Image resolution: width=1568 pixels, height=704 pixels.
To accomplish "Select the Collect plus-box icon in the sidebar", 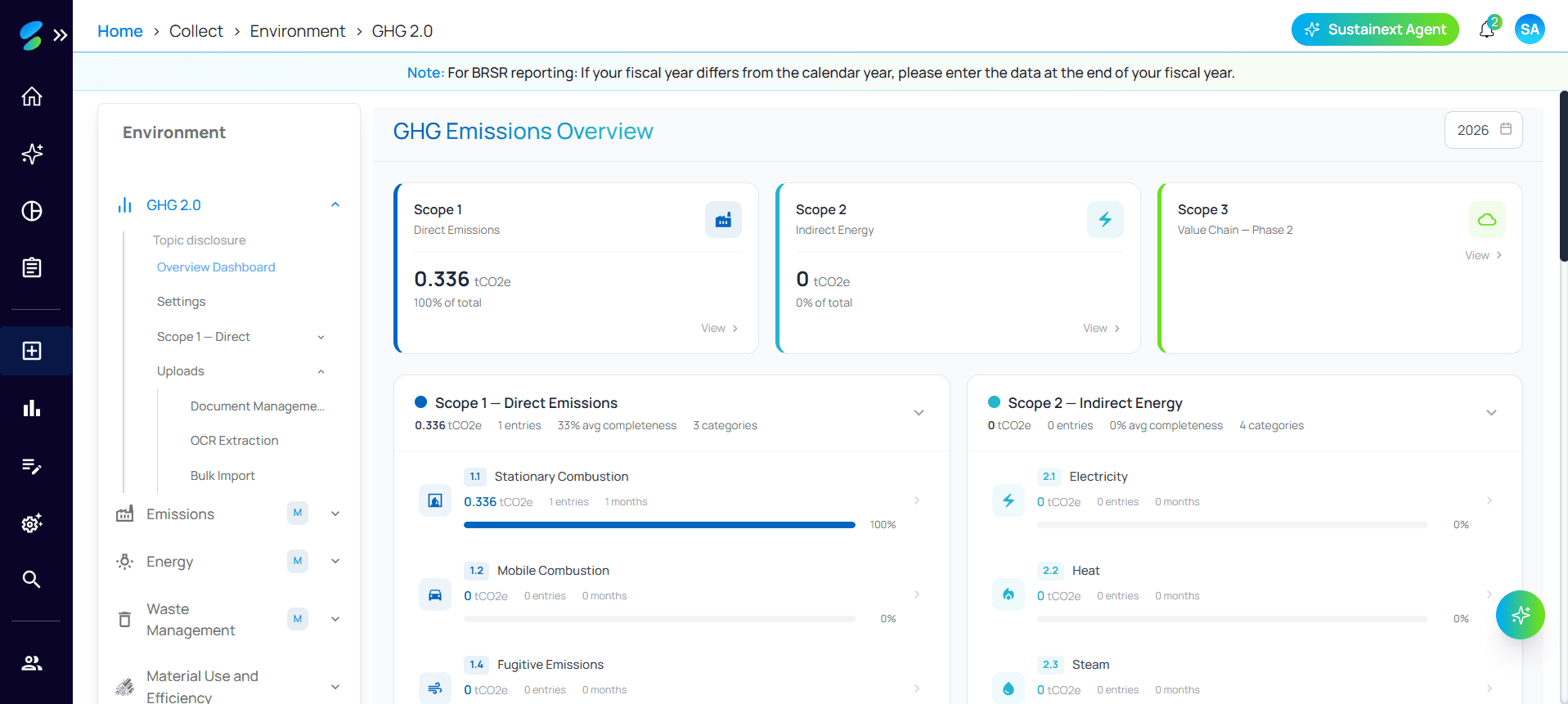I will point(32,351).
